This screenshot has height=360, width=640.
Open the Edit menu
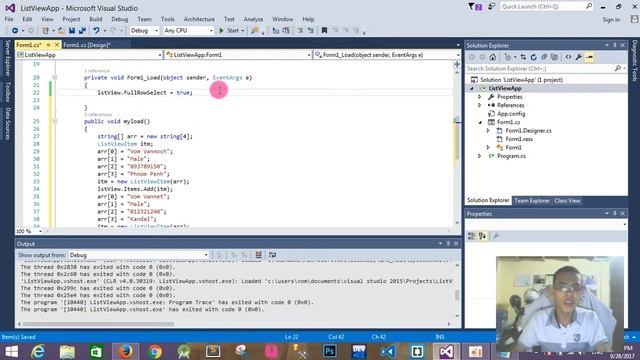click(x=27, y=19)
